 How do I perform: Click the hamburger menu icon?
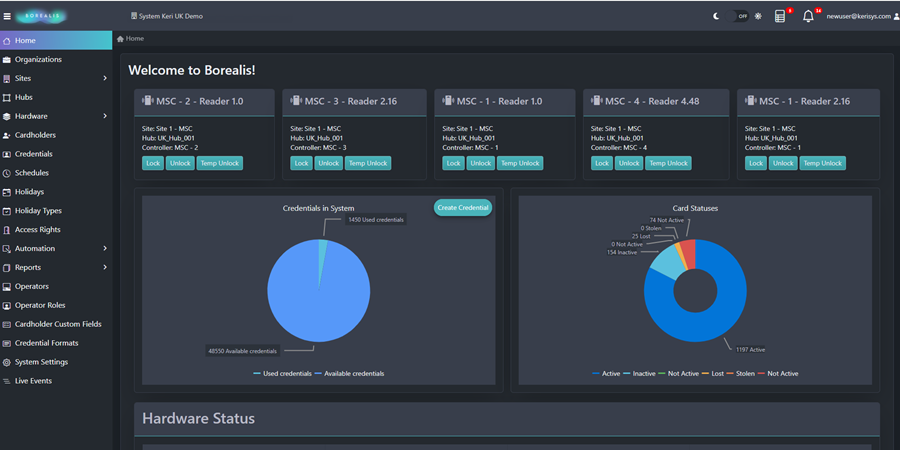(x=7, y=16)
